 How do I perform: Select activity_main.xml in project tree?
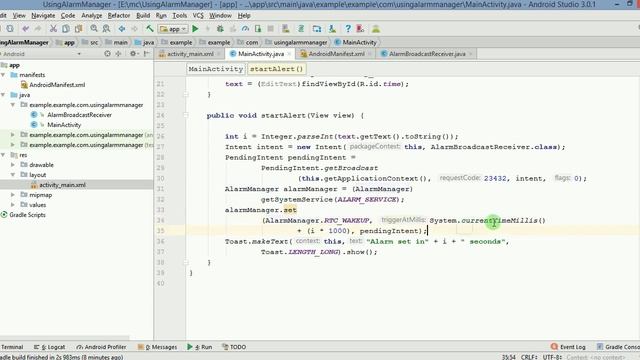(x=62, y=185)
